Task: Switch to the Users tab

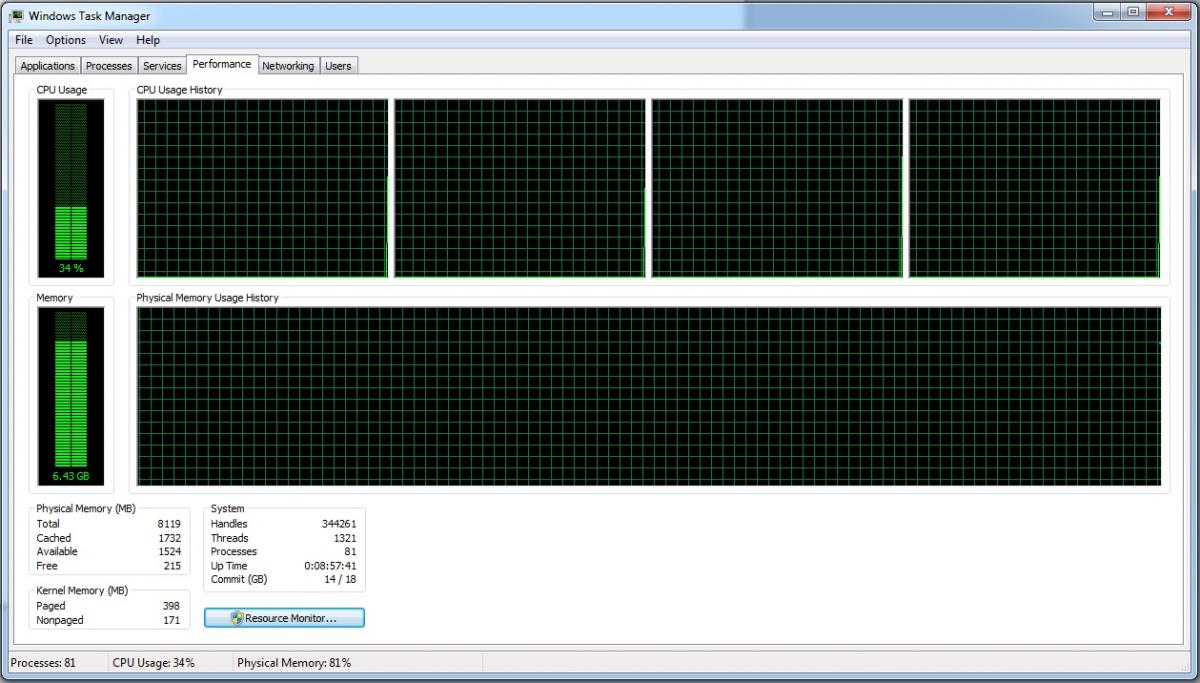Action: tap(338, 66)
